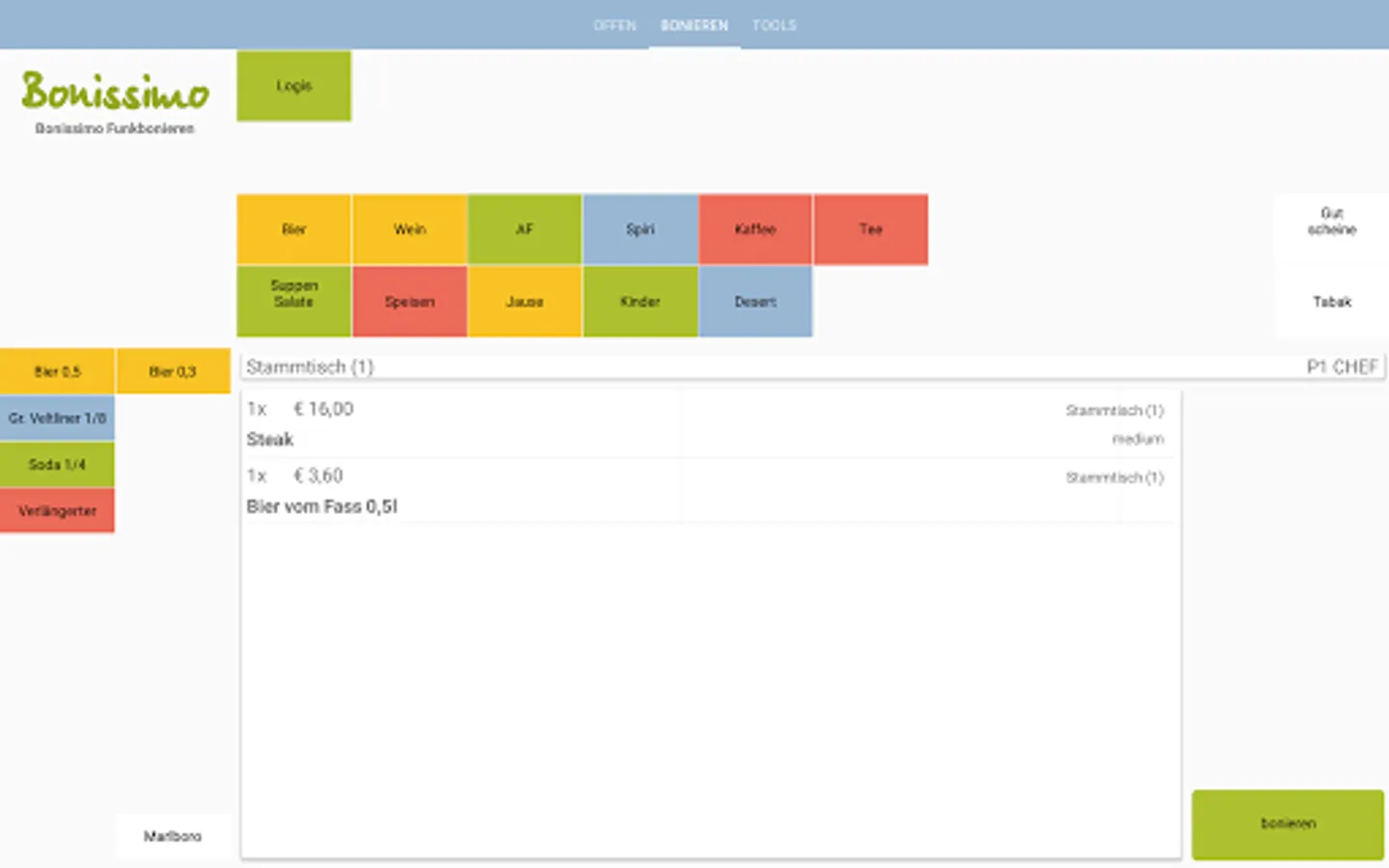The image size is (1389, 868).
Task: Click Stammtisch(1) label in the Steak row
Action: (1115, 411)
